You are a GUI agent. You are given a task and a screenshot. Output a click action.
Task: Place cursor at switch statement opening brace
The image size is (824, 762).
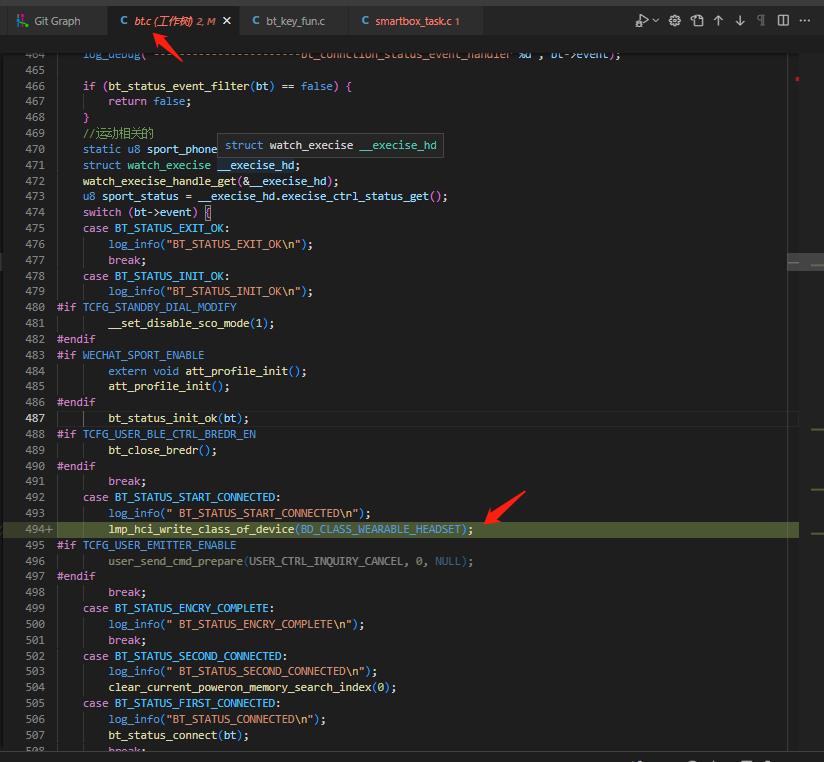(208, 212)
